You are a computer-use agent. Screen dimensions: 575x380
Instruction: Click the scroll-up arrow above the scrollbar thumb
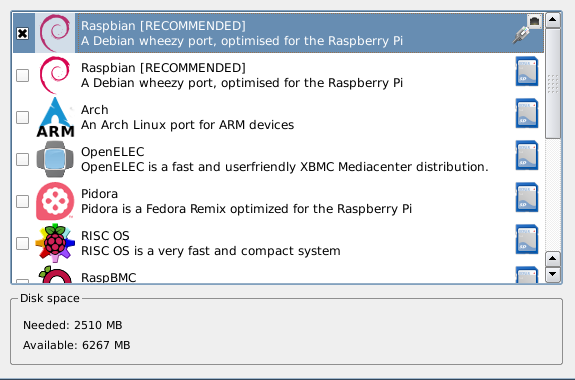(553, 20)
